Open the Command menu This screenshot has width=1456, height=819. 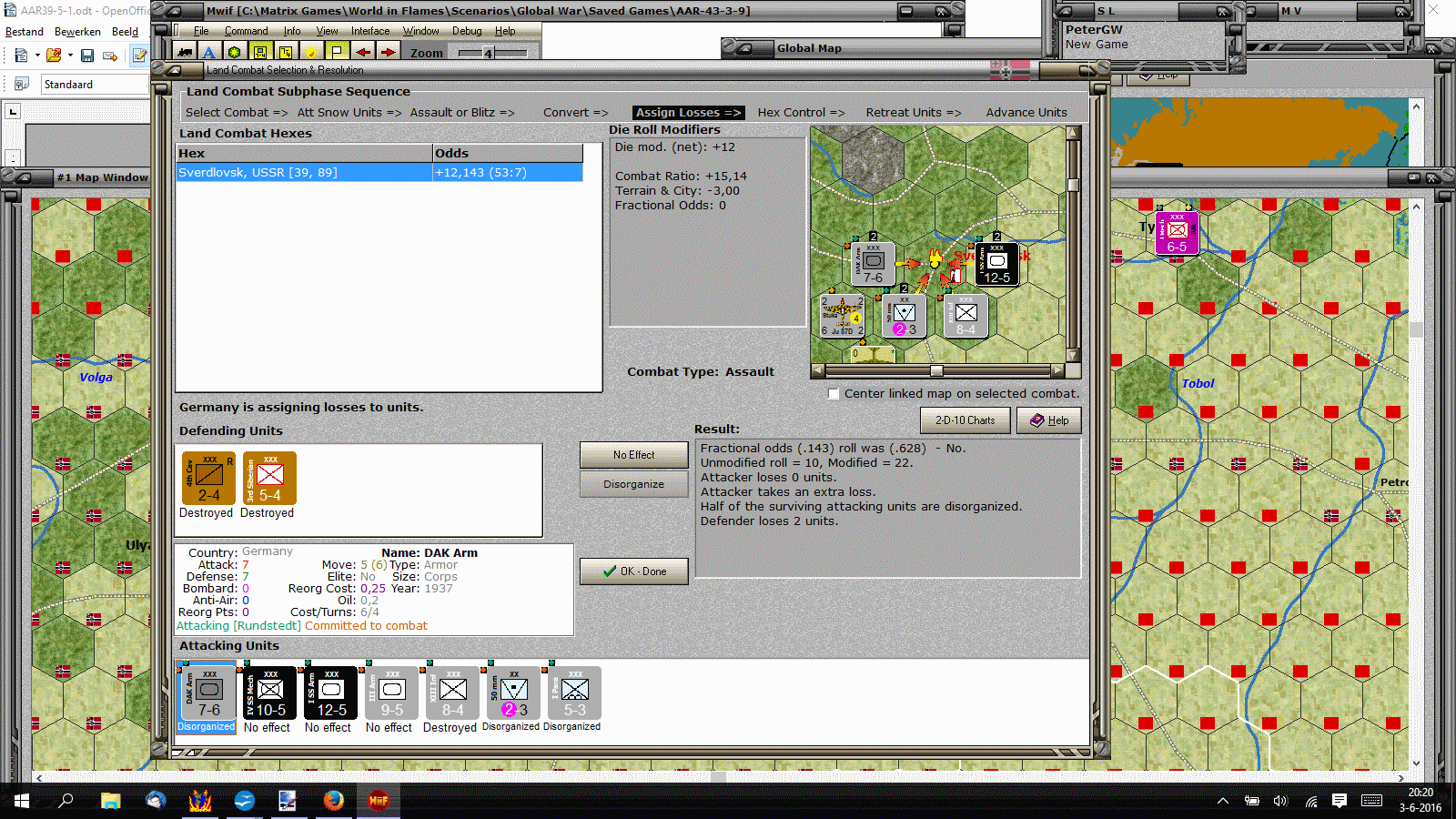pyautogui.click(x=247, y=31)
